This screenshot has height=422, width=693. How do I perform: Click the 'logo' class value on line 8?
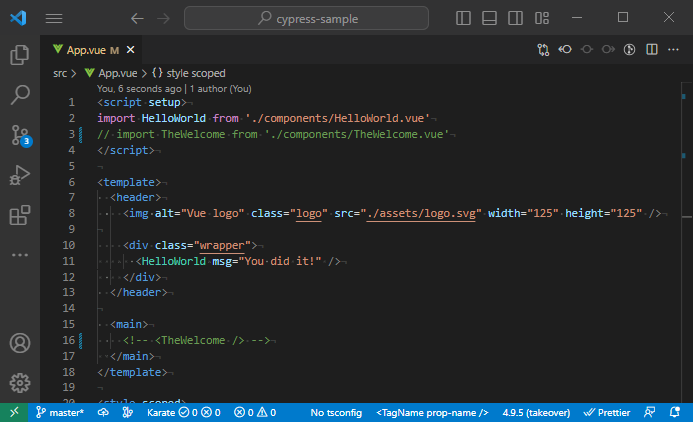308,213
